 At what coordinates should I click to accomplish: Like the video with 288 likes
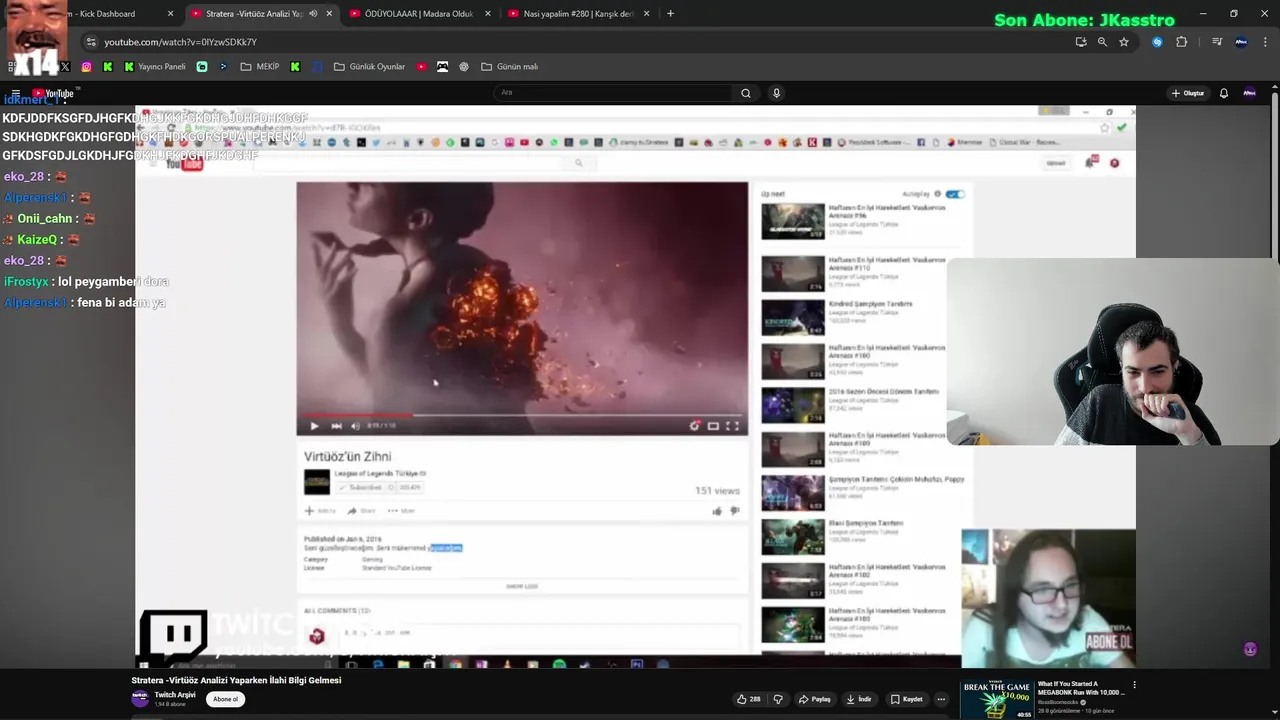749,699
